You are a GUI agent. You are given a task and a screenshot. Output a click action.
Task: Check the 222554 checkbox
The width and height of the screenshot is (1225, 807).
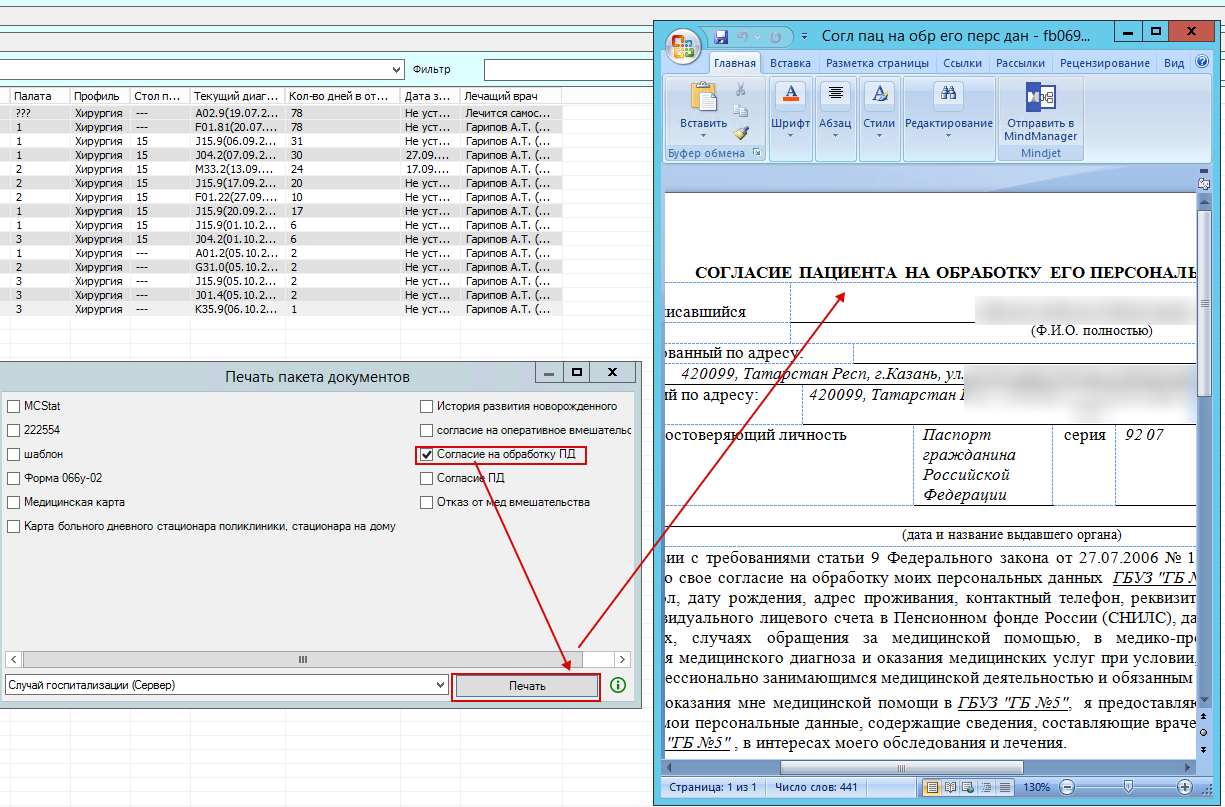pyautogui.click(x=13, y=430)
